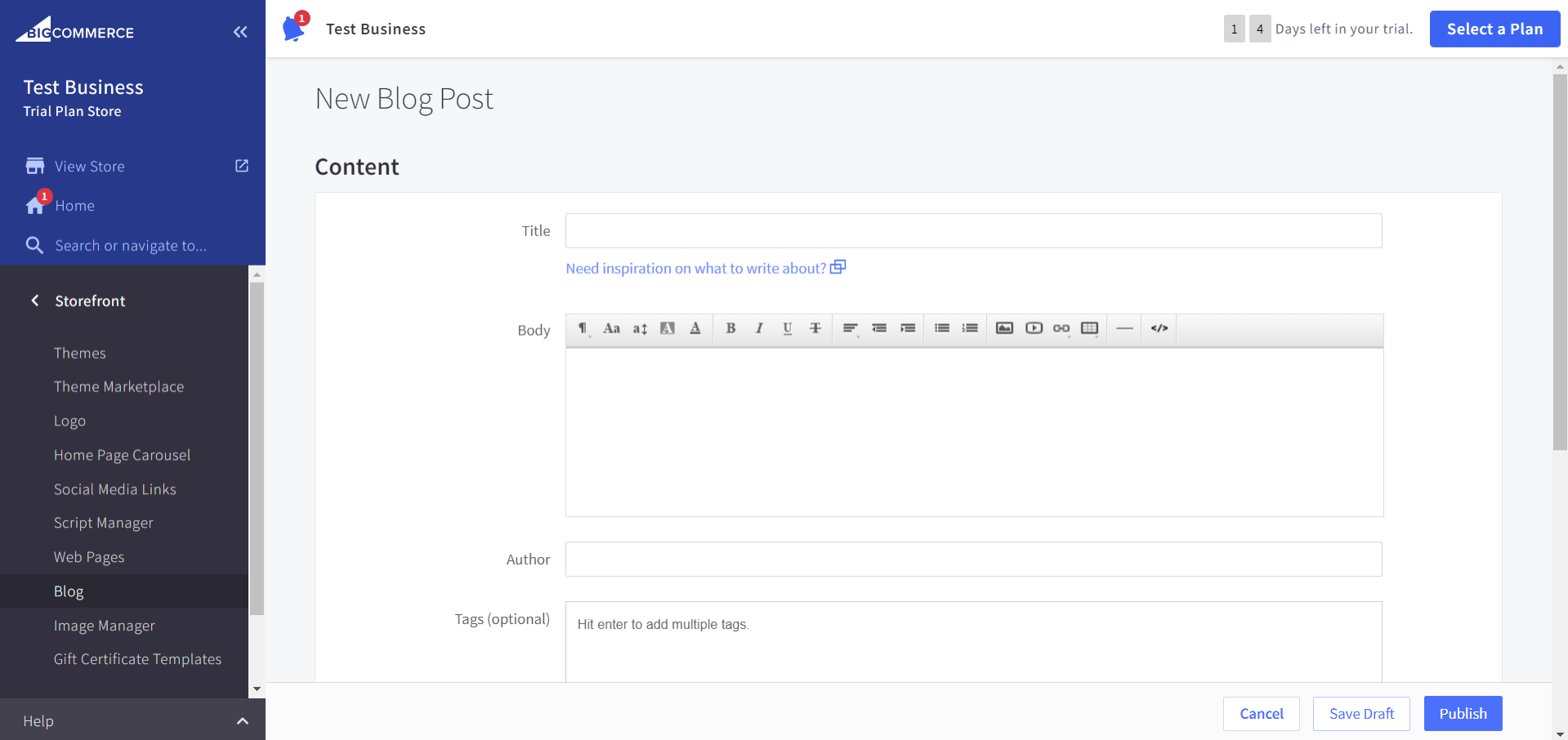Open the Logo settings
1568x740 pixels.
pos(69,421)
